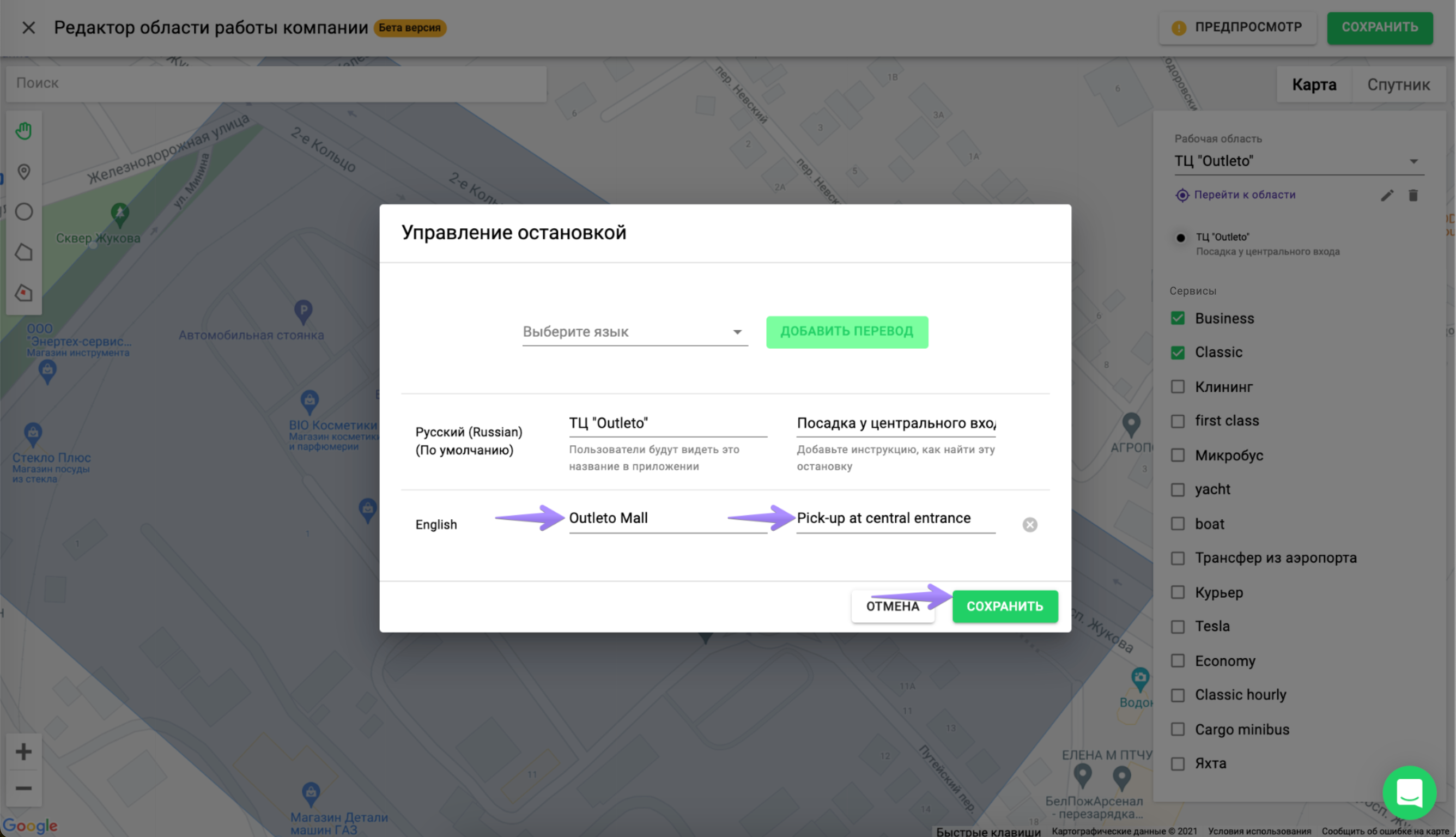Select the circle drawing tool
The height and width of the screenshot is (837, 1456).
tap(23, 211)
